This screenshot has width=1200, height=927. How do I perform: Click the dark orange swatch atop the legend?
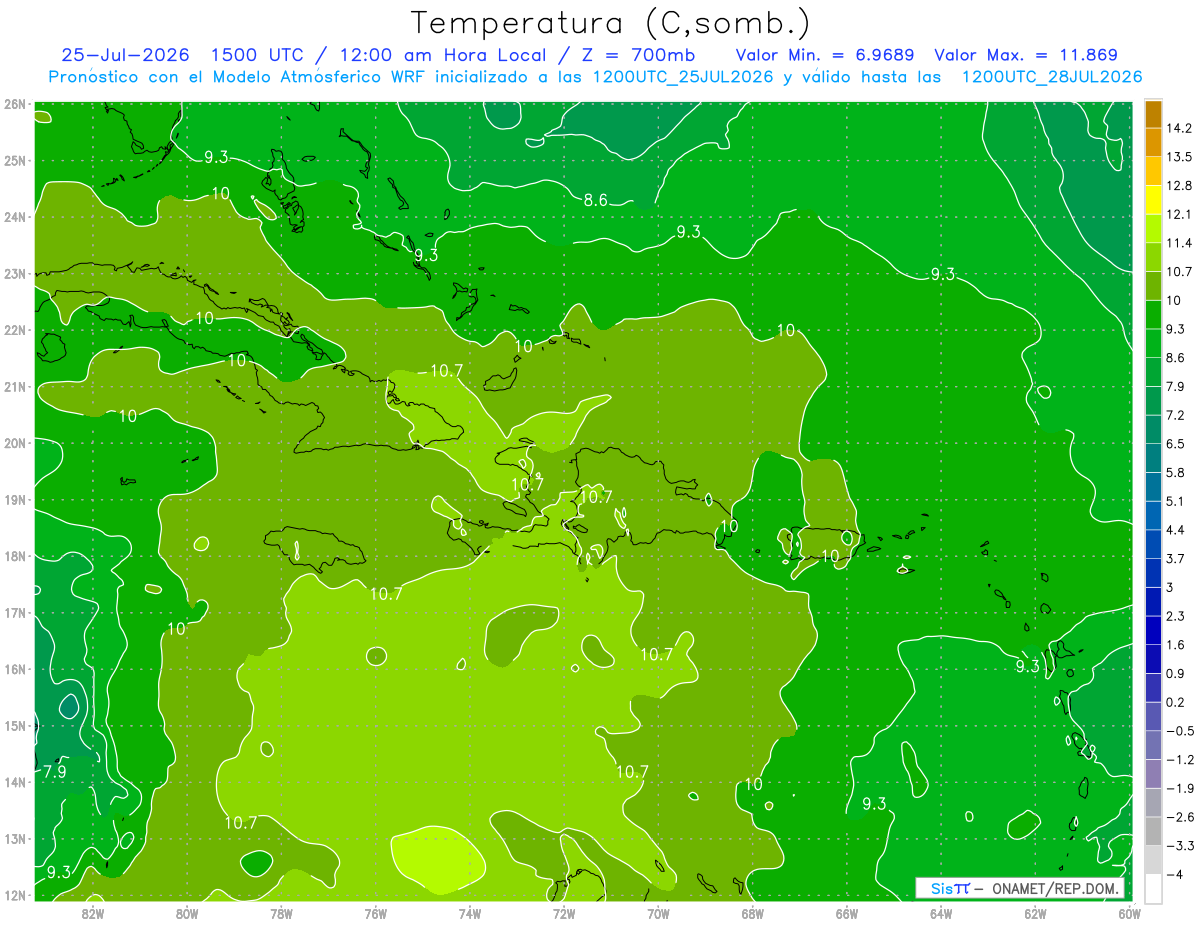(1153, 114)
